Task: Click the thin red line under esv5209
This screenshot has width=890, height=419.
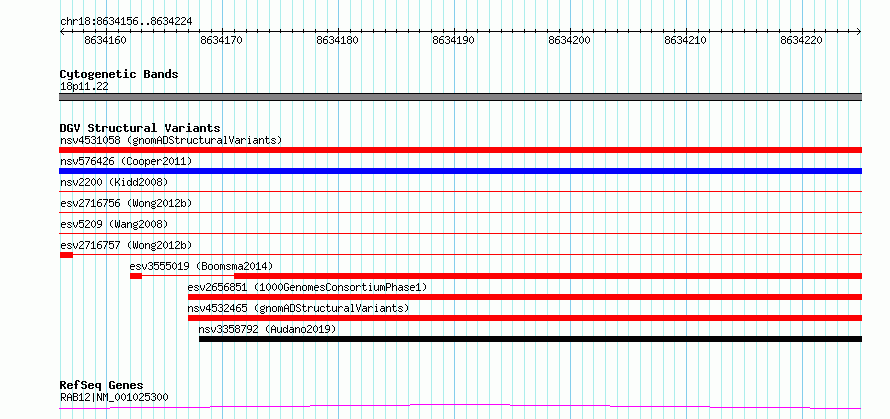Action: click(460, 234)
